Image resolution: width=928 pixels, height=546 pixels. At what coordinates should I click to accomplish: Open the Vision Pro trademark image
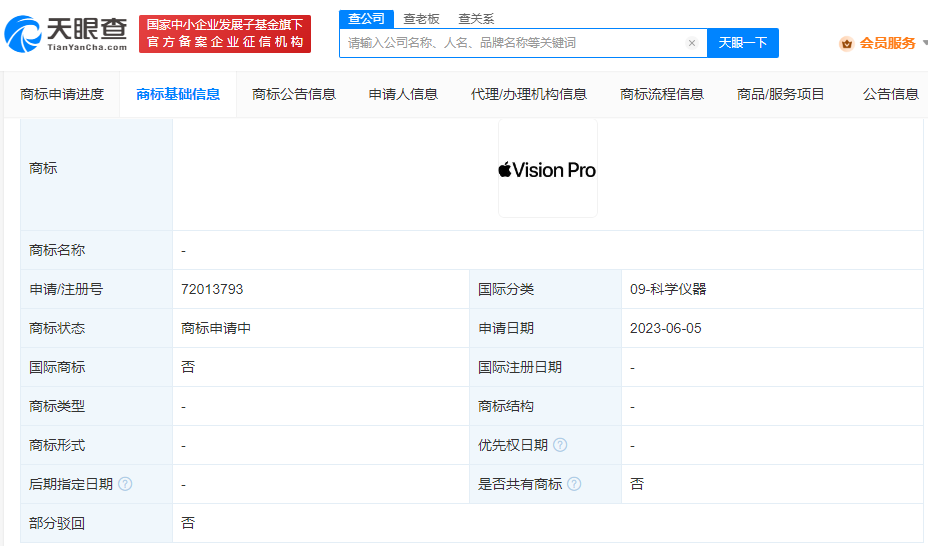tap(547, 169)
